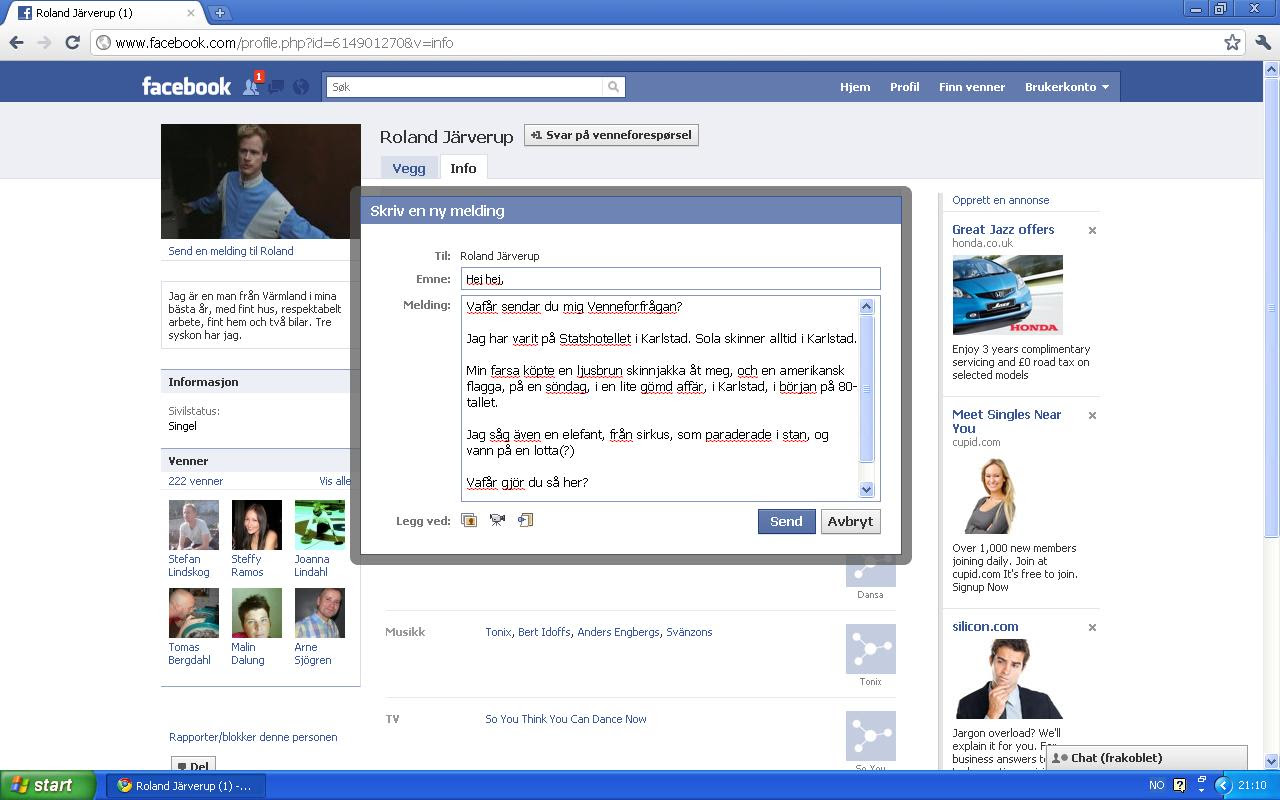Click the Honda car ad image

[1007, 295]
